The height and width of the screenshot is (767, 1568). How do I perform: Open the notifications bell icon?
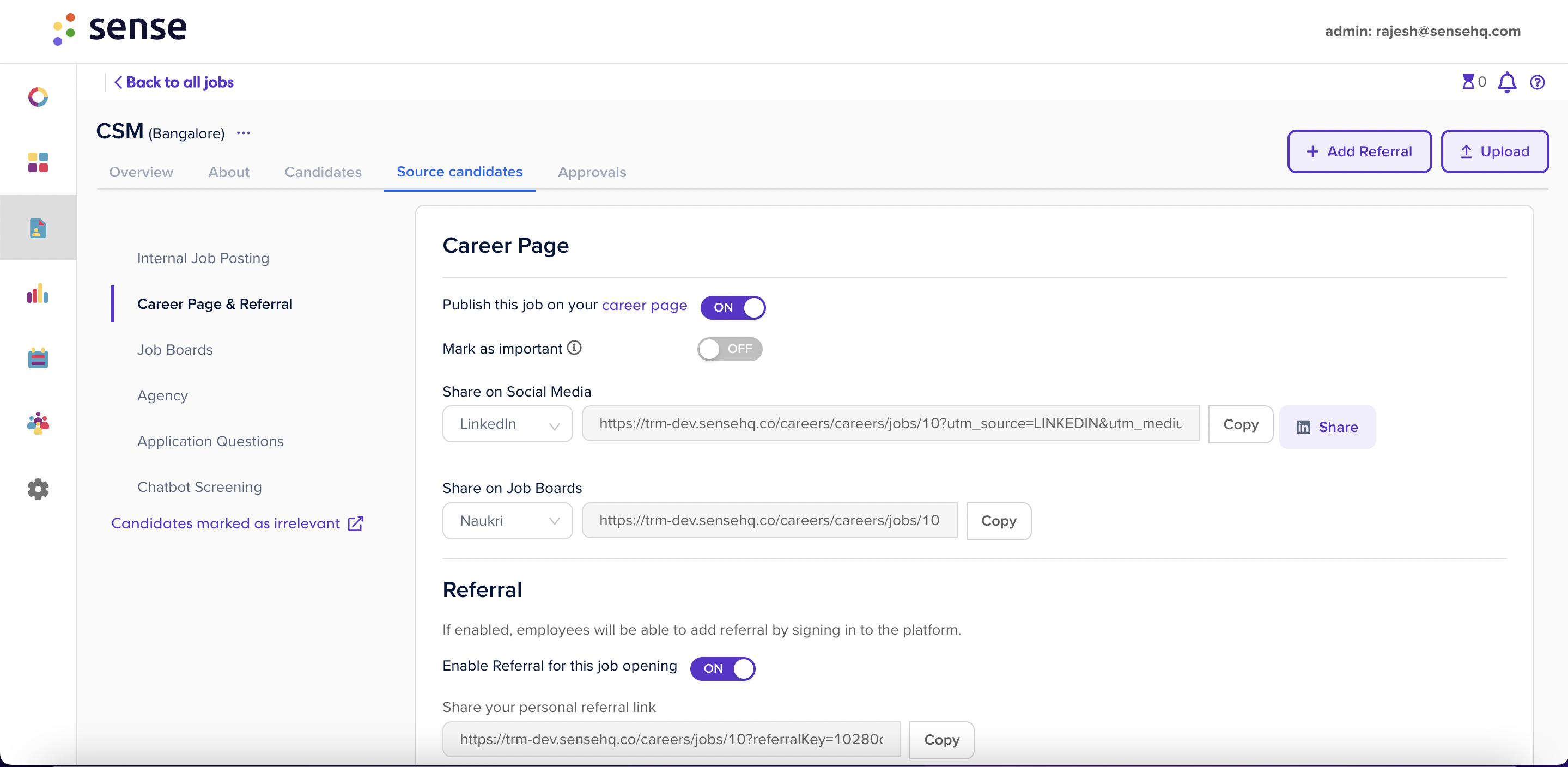coord(1506,82)
